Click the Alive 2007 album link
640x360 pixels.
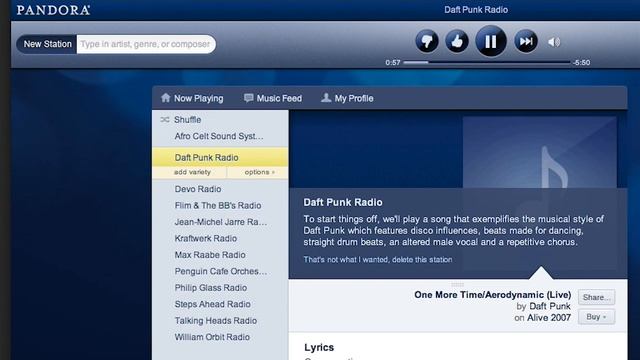tap(549, 318)
